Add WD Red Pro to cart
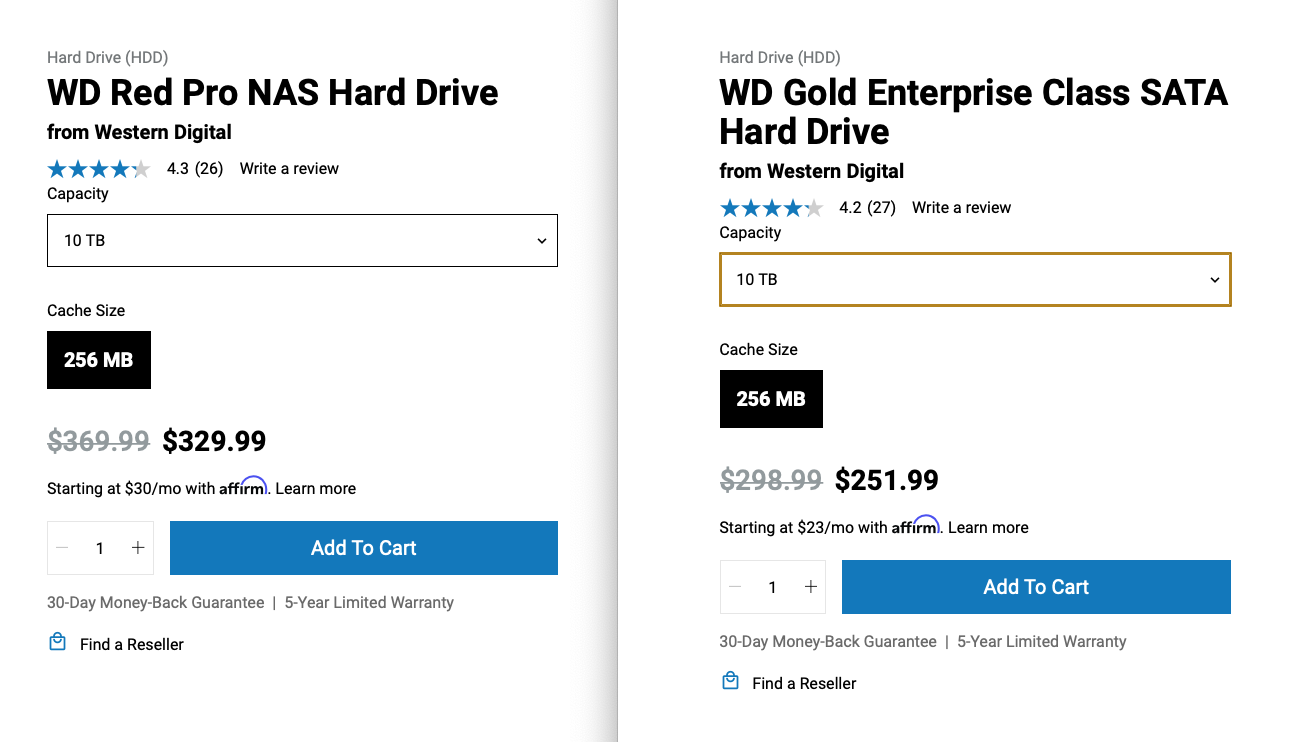Viewport: 1302px width, 742px height. pyautogui.click(x=364, y=548)
